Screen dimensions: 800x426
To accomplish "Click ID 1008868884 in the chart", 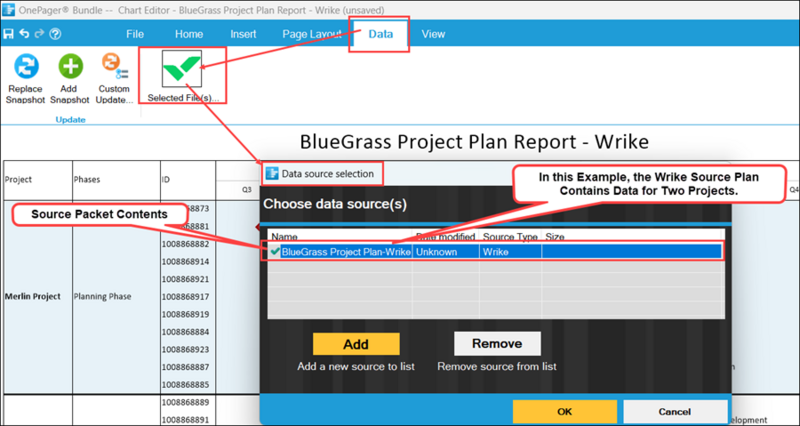I will [185, 332].
